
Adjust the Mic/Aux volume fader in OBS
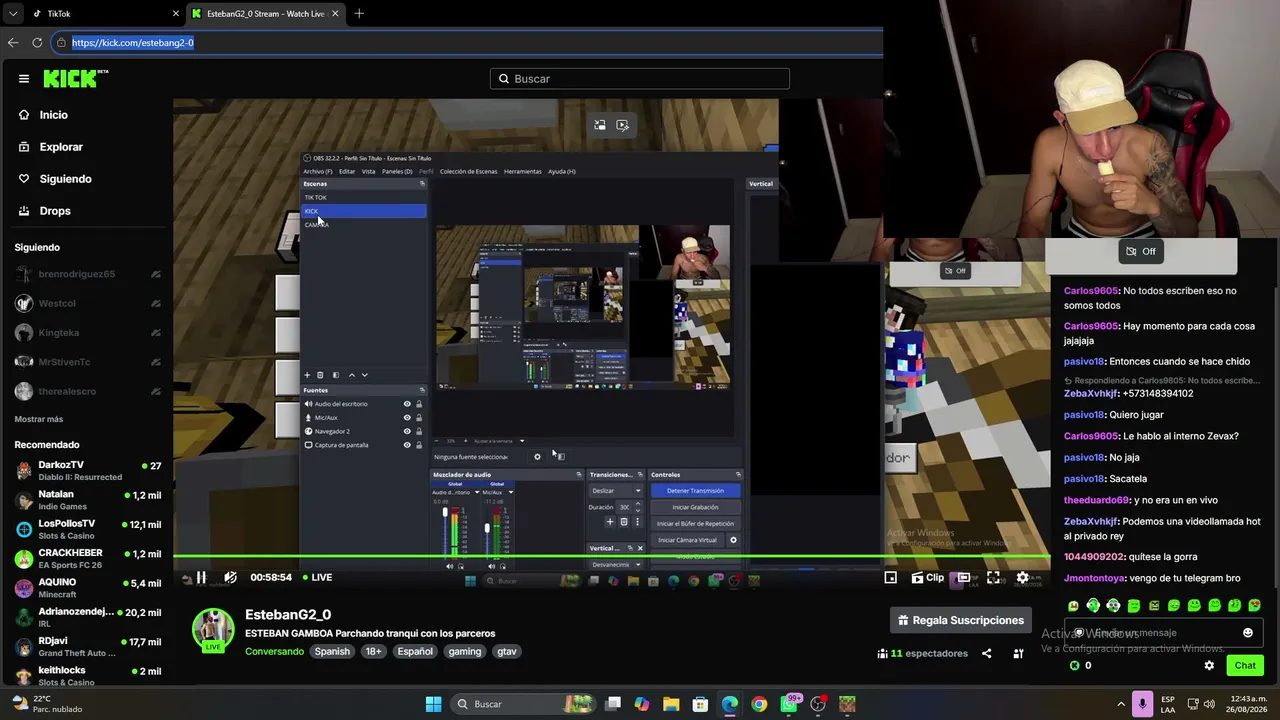click(x=488, y=530)
